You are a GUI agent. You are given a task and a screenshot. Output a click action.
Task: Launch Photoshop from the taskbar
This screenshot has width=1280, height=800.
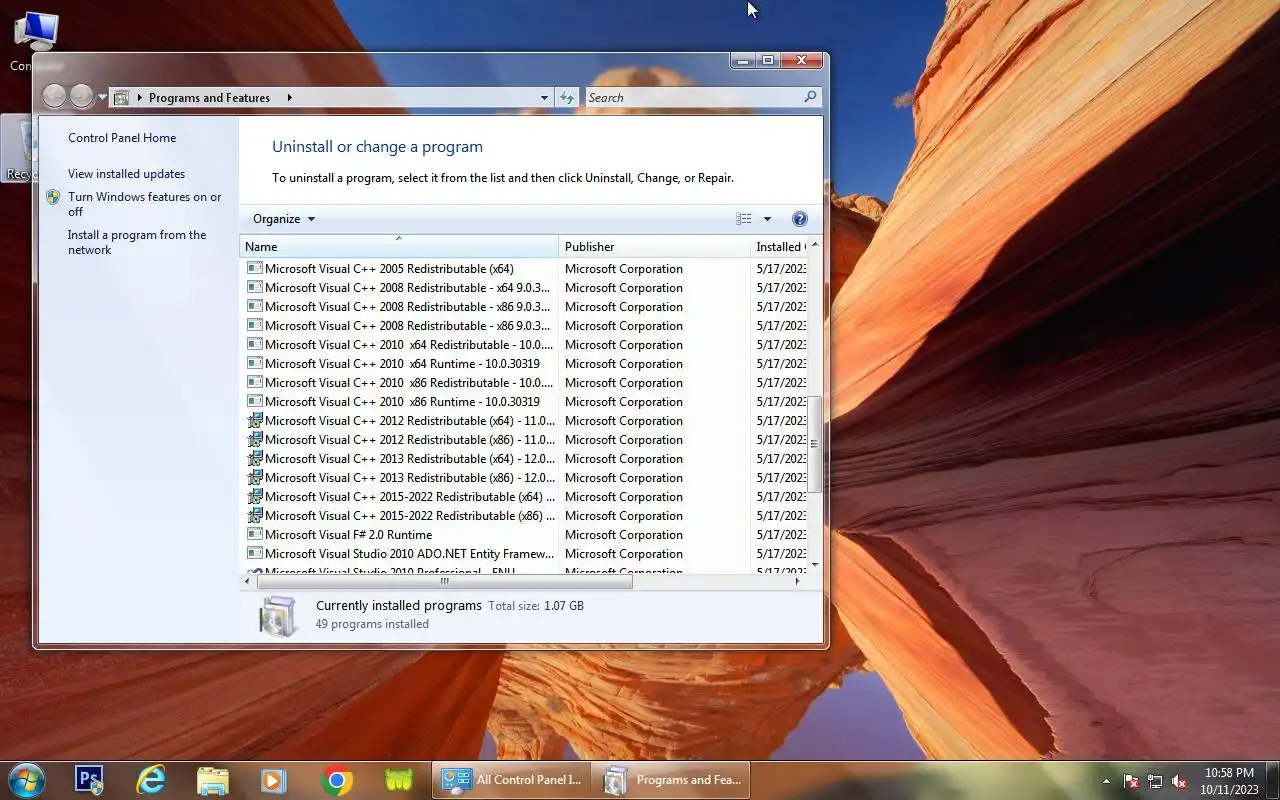(x=90, y=780)
